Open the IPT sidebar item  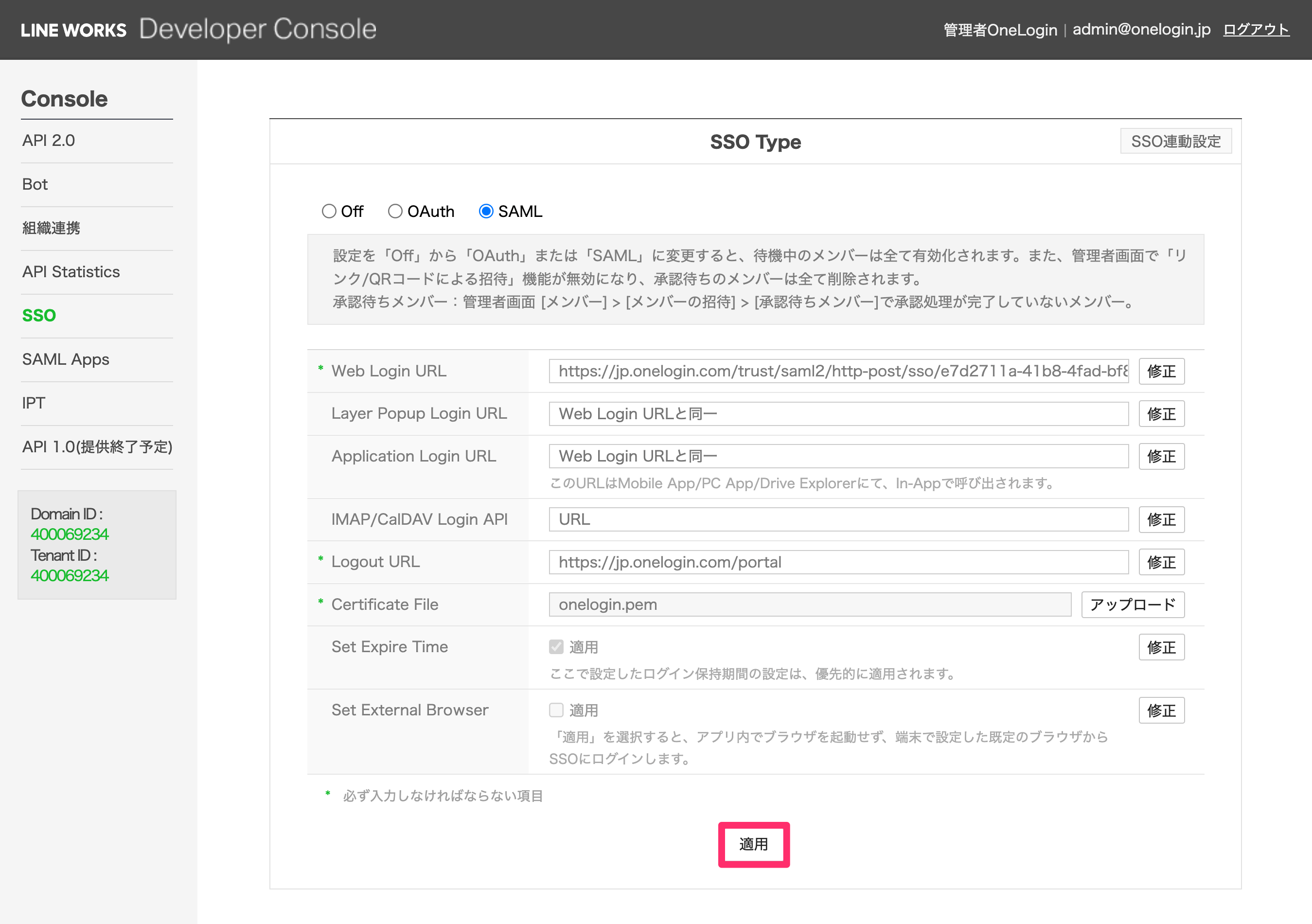pyautogui.click(x=33, y=403)
